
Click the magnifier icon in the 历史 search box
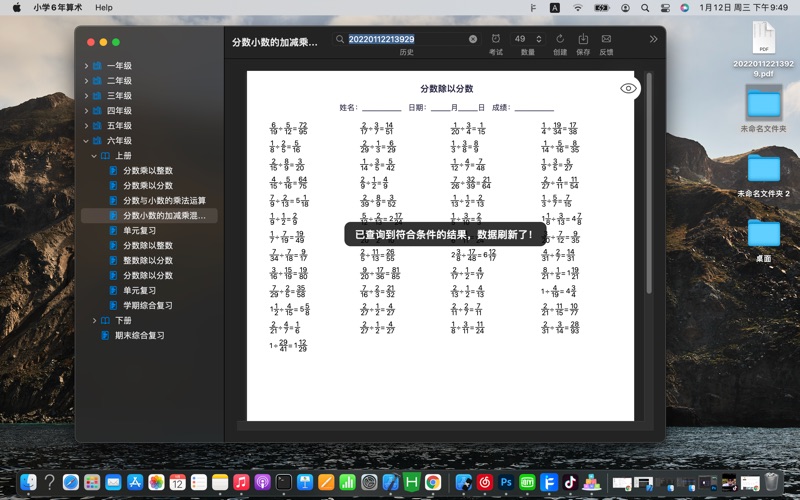[340, 39]
